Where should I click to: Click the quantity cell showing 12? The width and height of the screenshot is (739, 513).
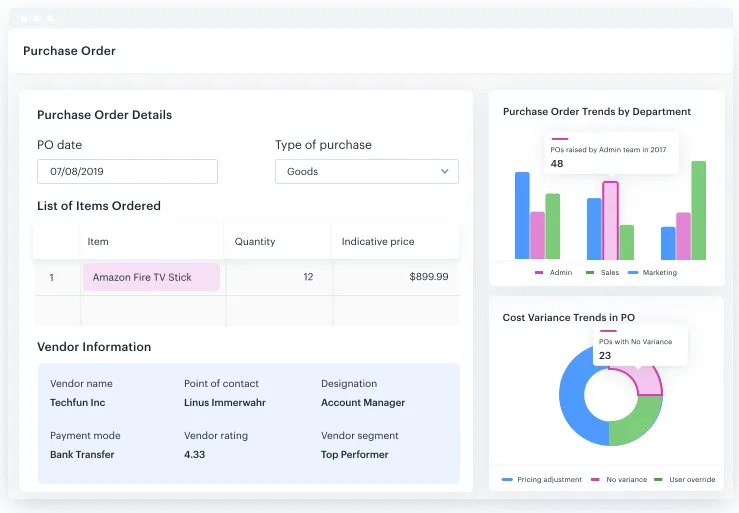(x=278, y=277)
